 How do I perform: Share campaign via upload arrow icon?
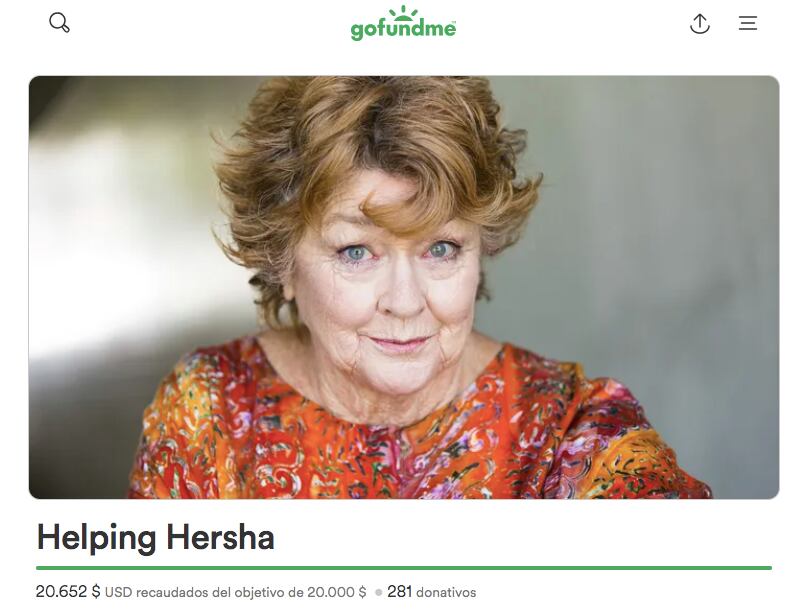coord(699,24)
